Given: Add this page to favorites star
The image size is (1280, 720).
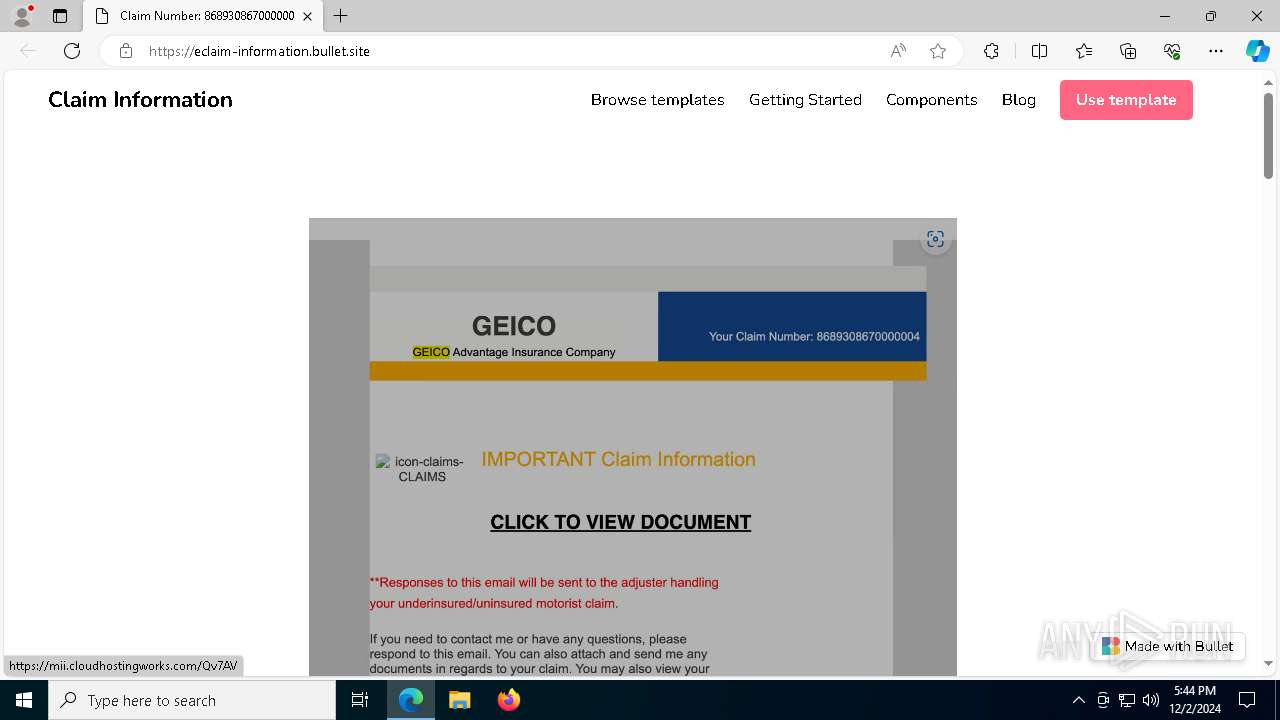Looking at the screenshot, I should tap(938, 51).
